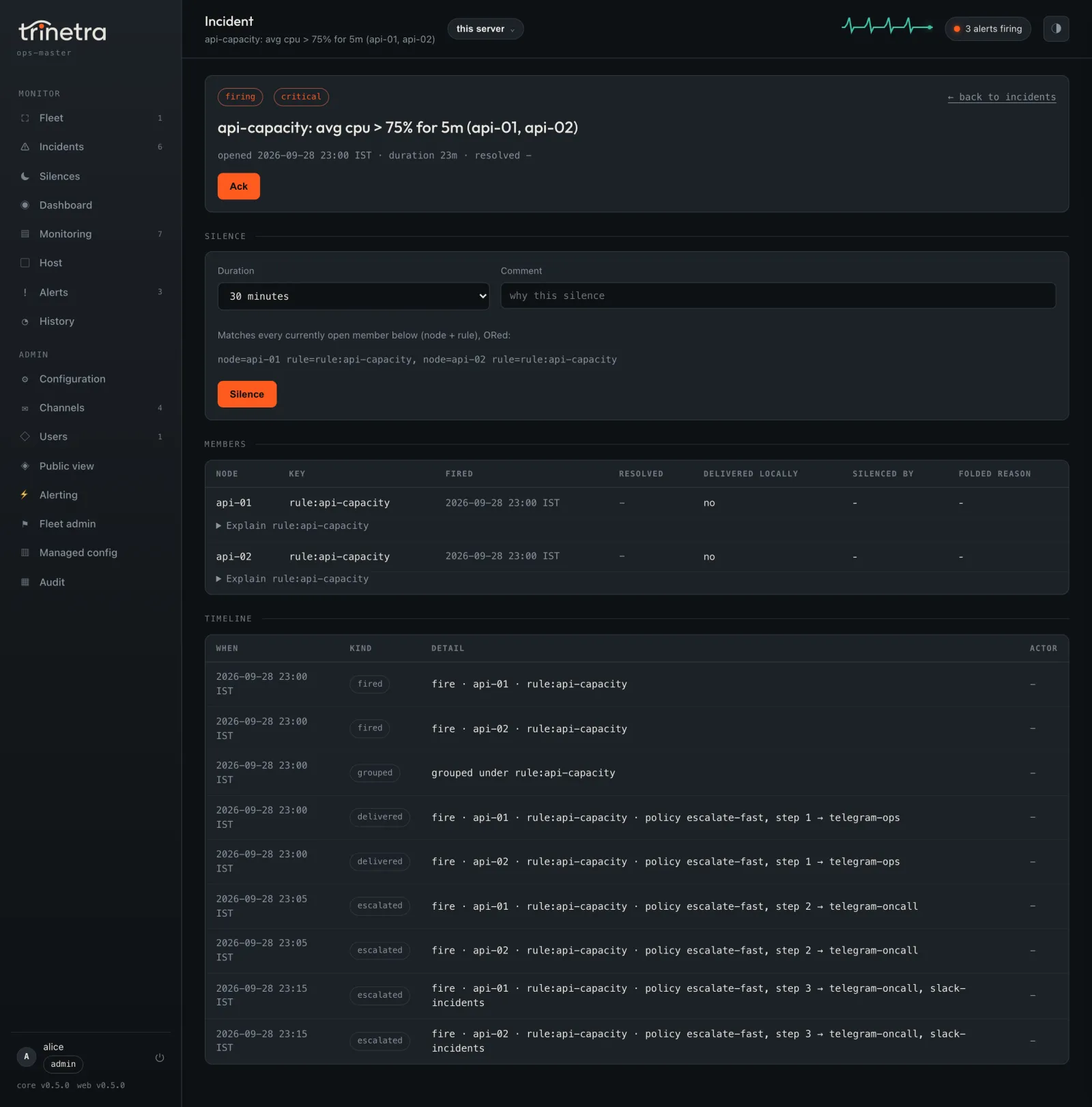Click the api-01 step 3 slack-incidents entry
The width and height of the screenshot is (1092, 1107).
698,996
